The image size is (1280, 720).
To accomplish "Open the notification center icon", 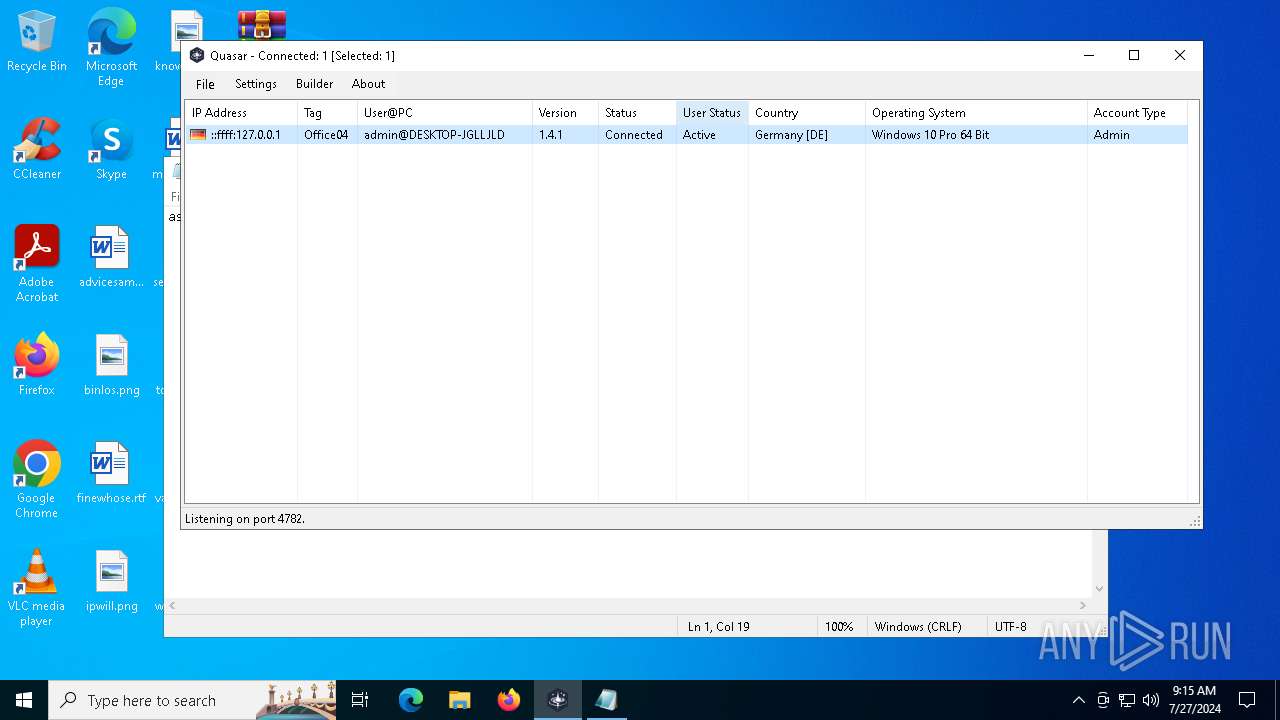I will click(x=1247, y=700).
